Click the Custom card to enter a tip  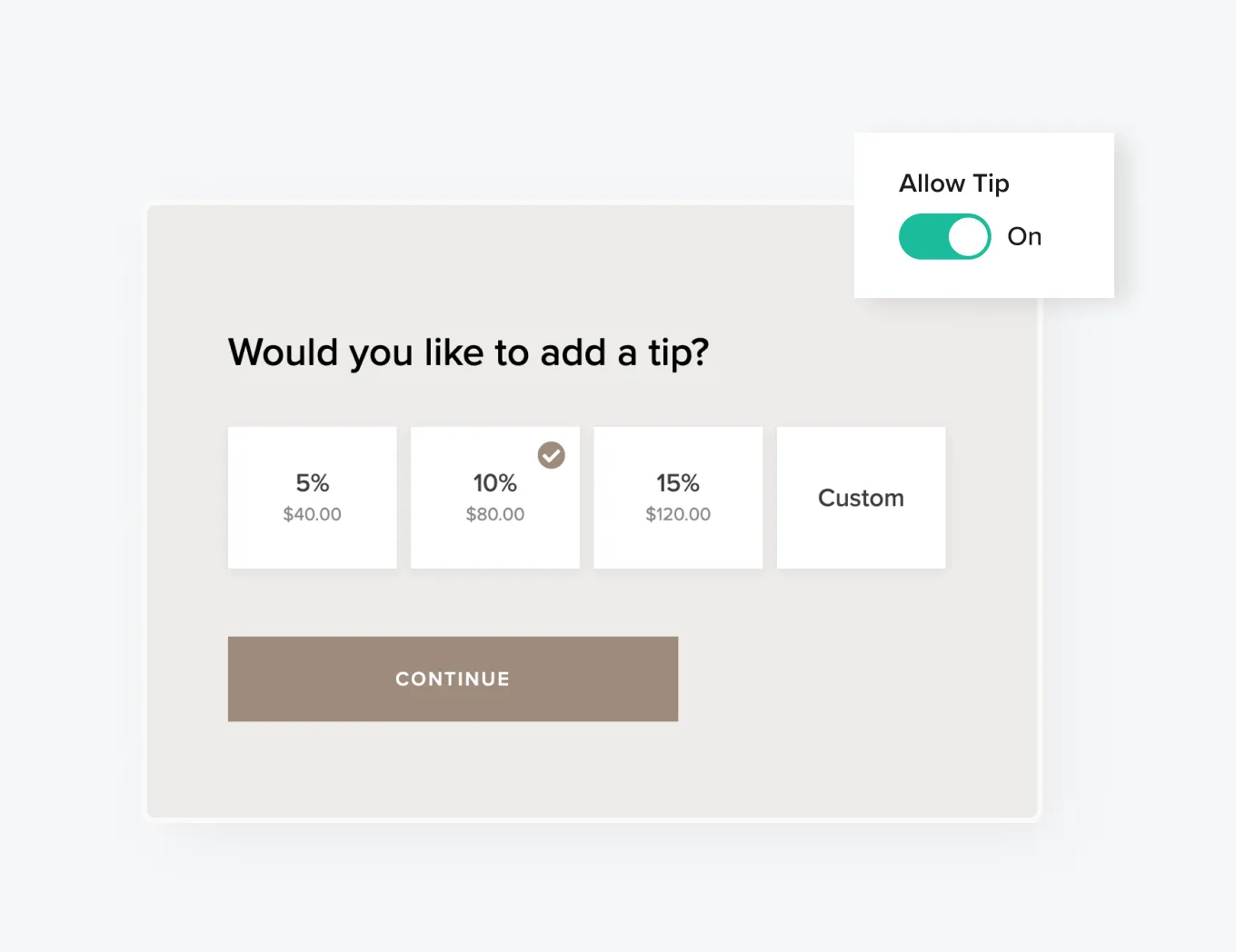[861, 498]
